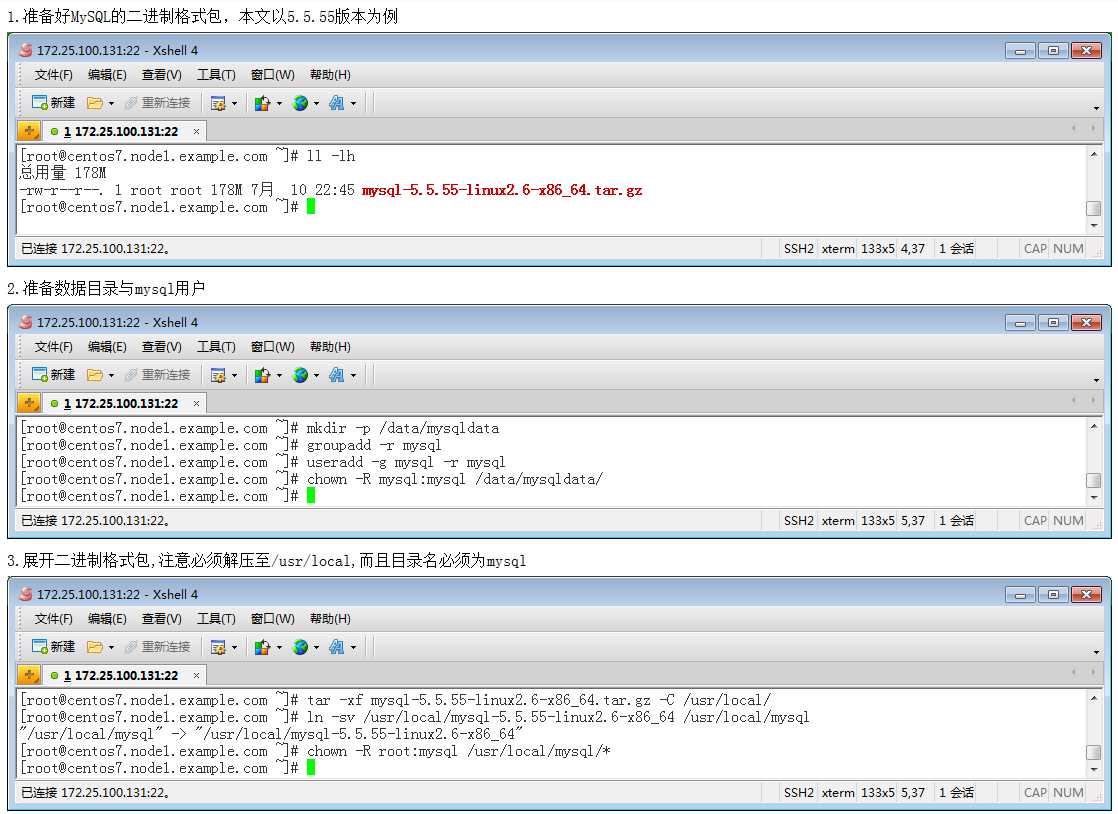Click toolbar overflow arrow in step 3 window
The height and width of the screenshot is (814, 1118).
[1096, 652]
